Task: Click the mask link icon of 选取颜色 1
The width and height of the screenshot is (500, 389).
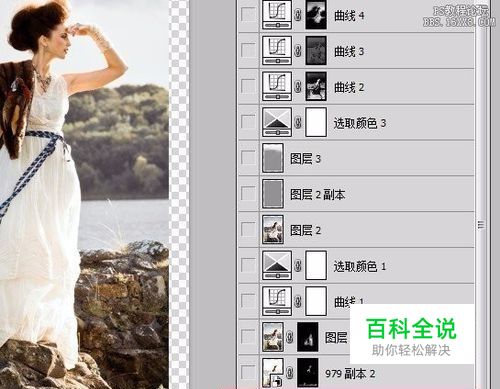Action: coord(298,266)
